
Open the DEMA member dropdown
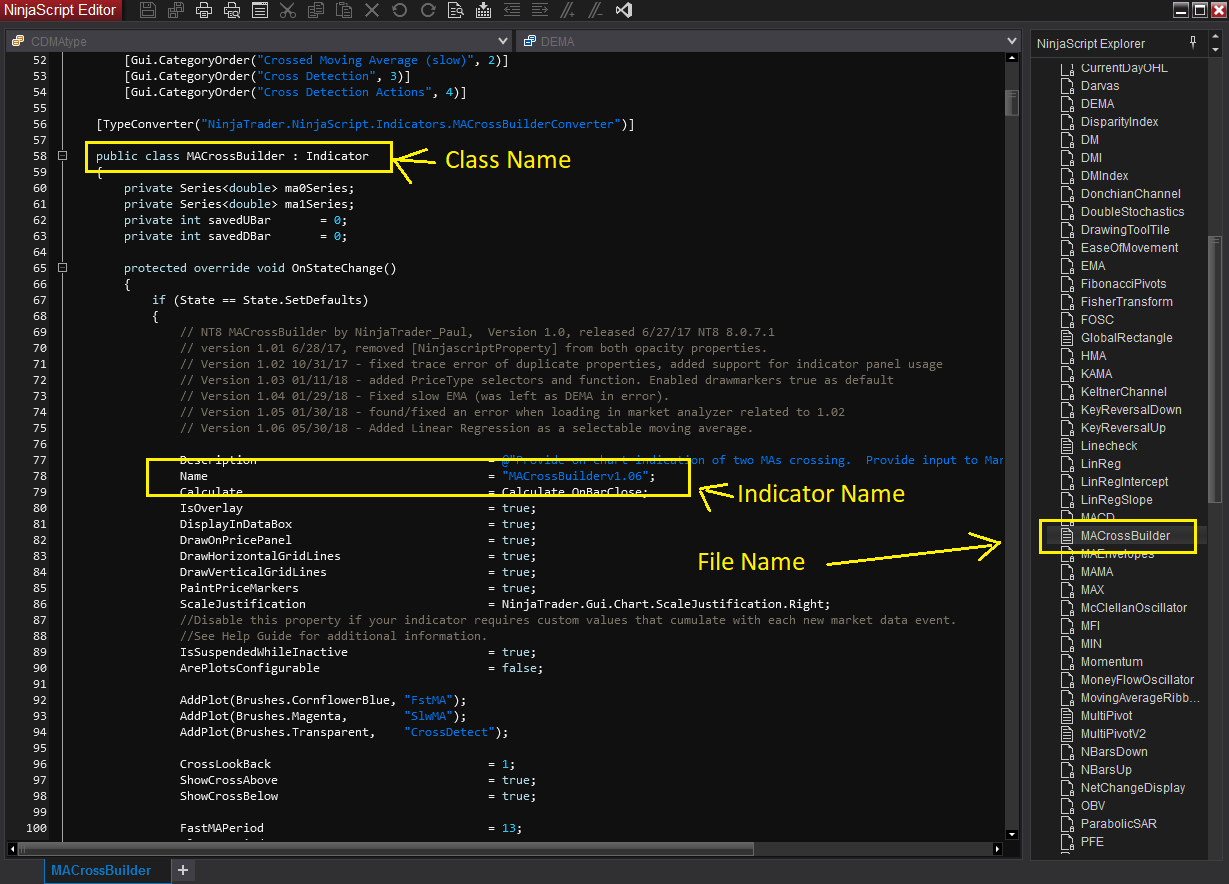point(768,42)
